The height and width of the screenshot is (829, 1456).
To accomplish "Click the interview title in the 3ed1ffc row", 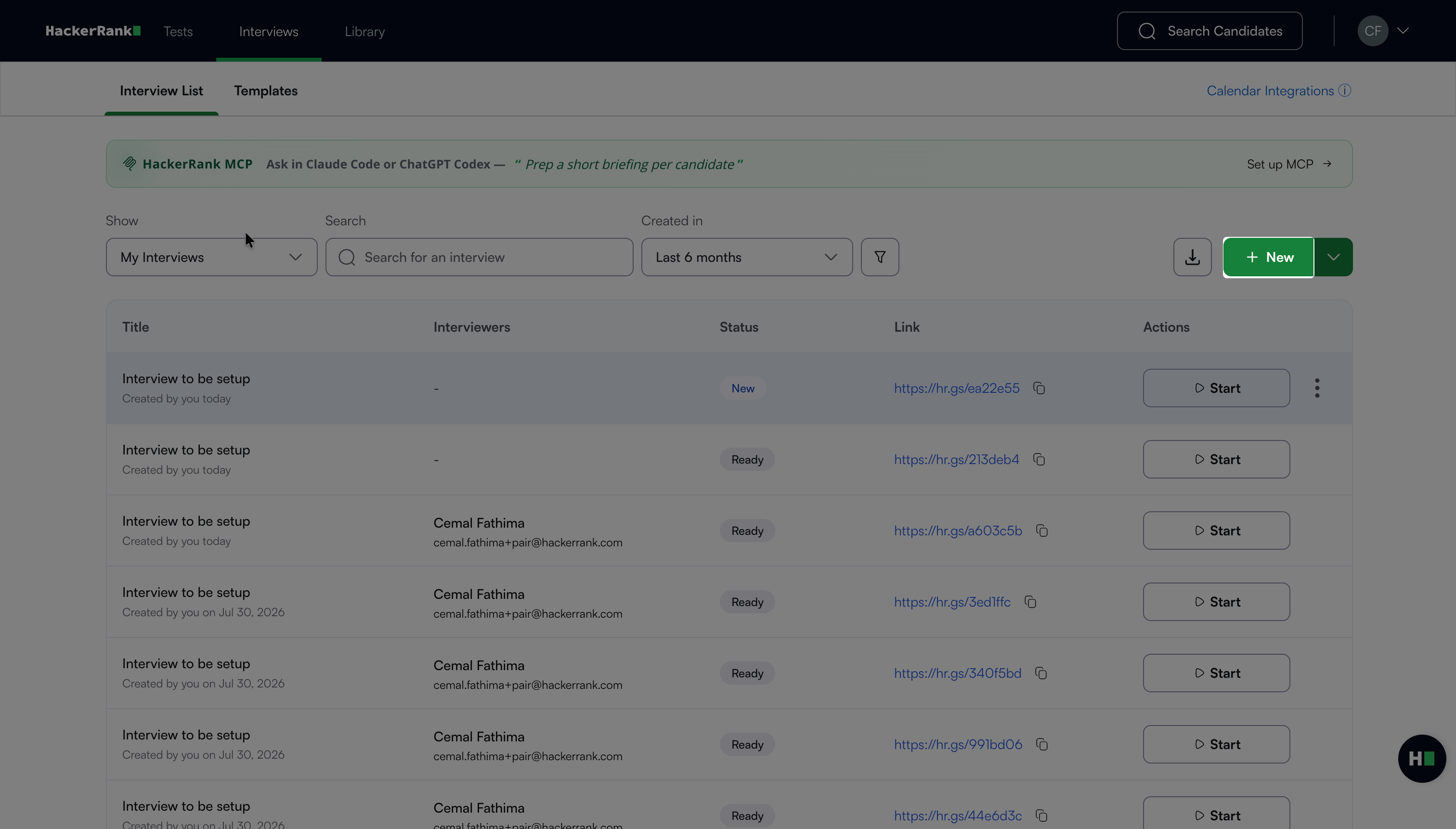I will pyautogui.click(x=186, y=592).
